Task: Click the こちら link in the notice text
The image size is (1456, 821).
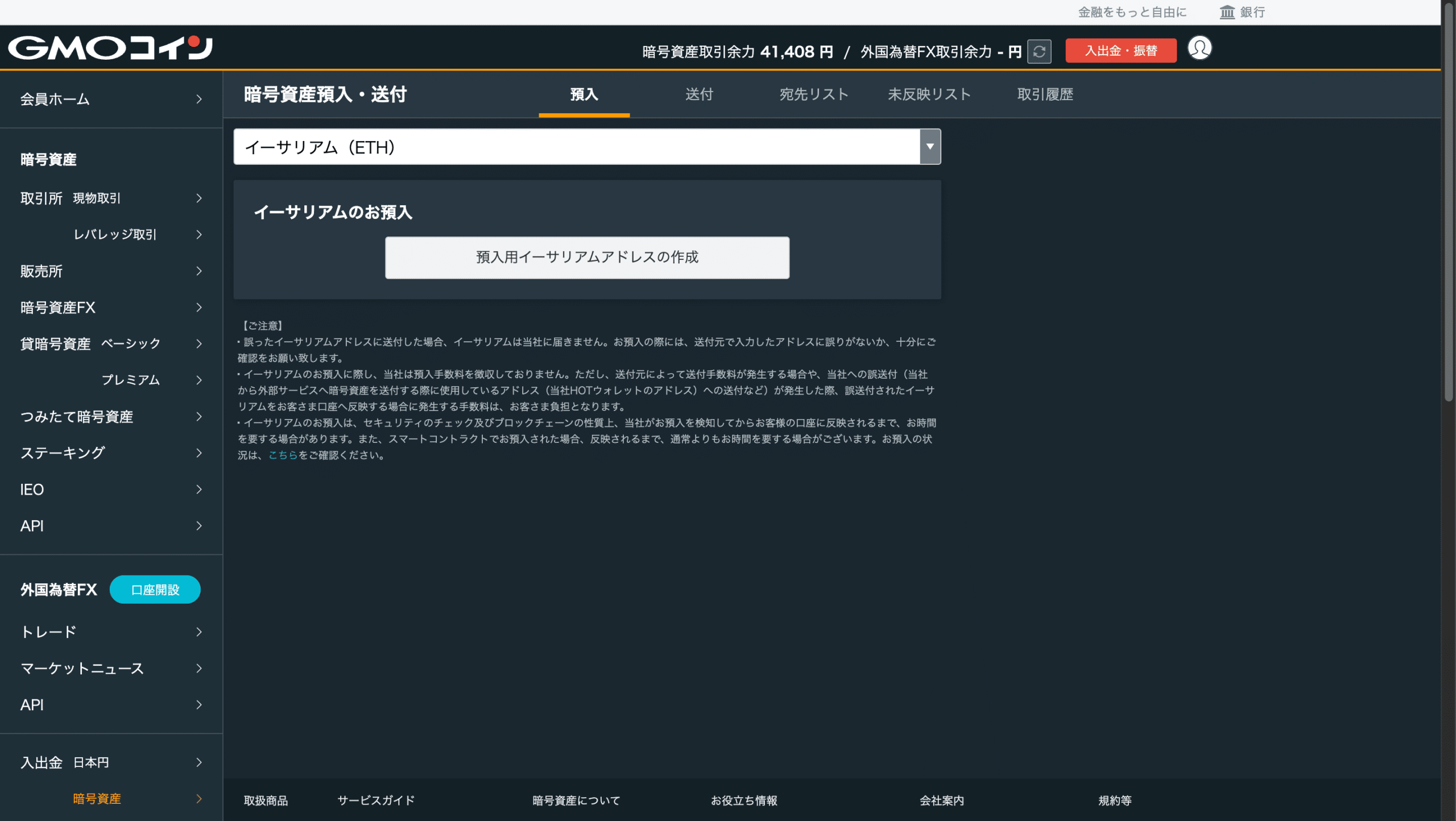Action: [283, 455]
